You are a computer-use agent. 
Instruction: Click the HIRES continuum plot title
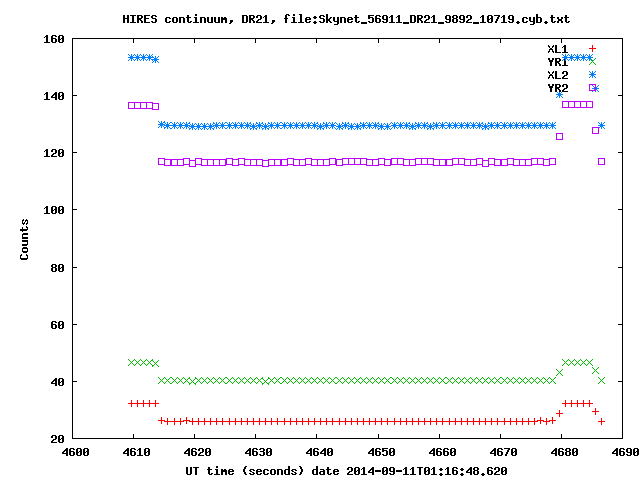[346, 19]
